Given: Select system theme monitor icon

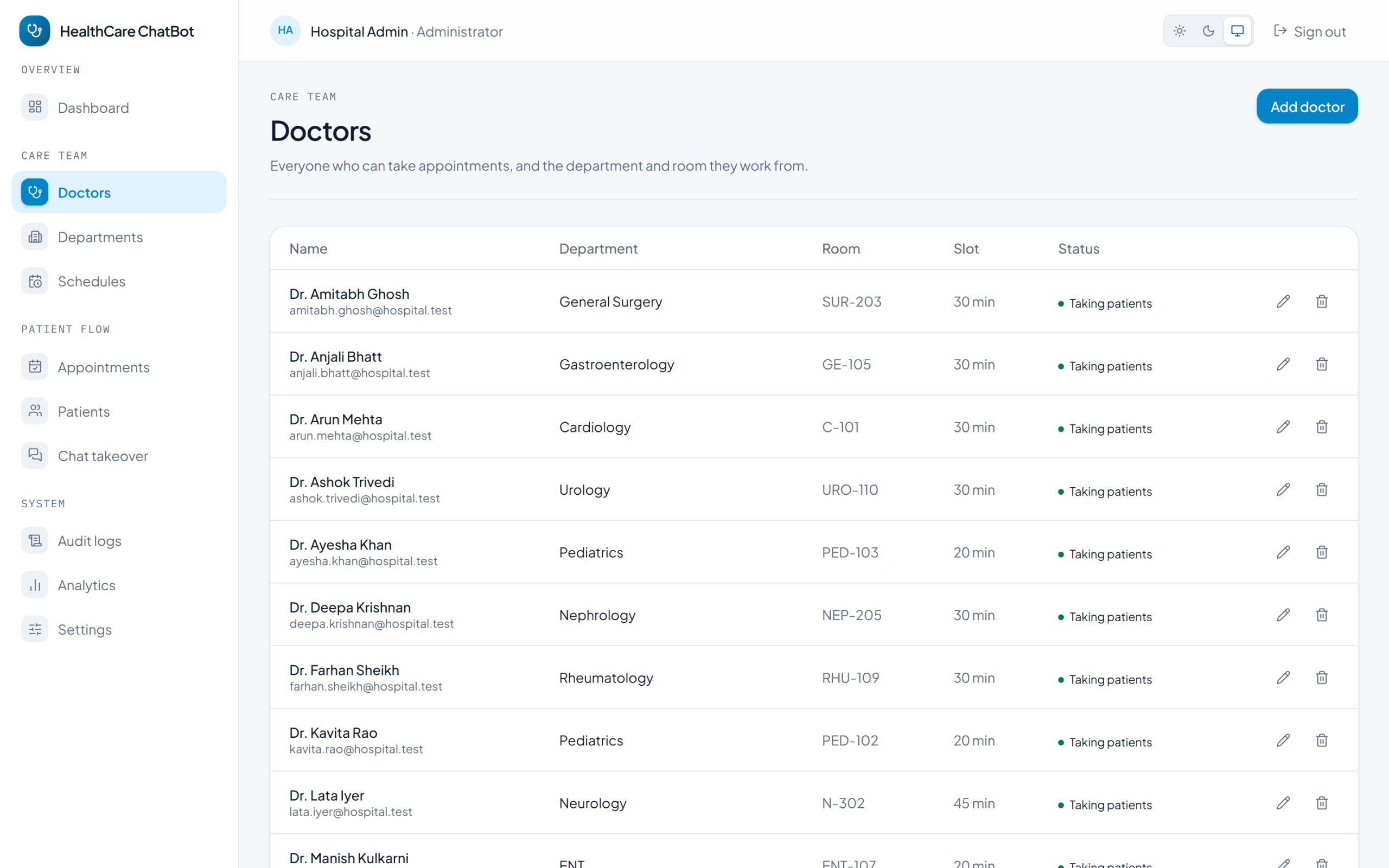Looking at the screenshot, I should 1238,31.
